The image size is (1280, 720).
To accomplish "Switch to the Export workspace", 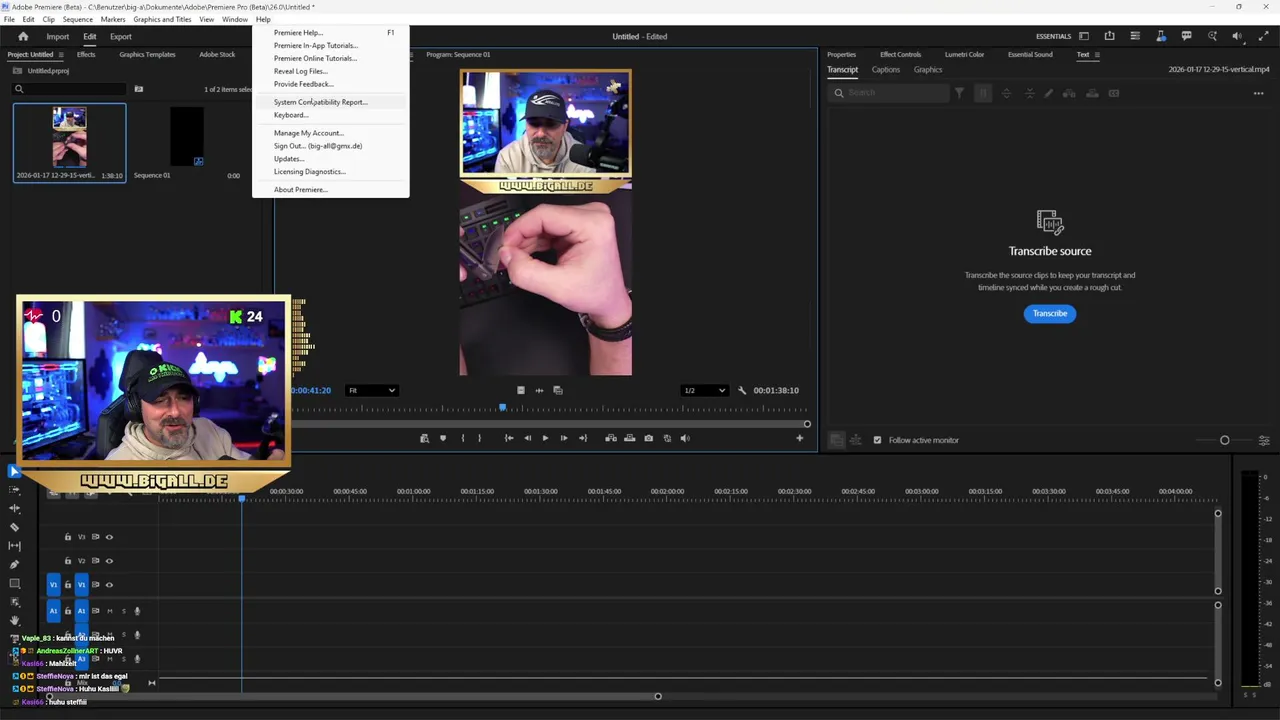I will point(121,37).
